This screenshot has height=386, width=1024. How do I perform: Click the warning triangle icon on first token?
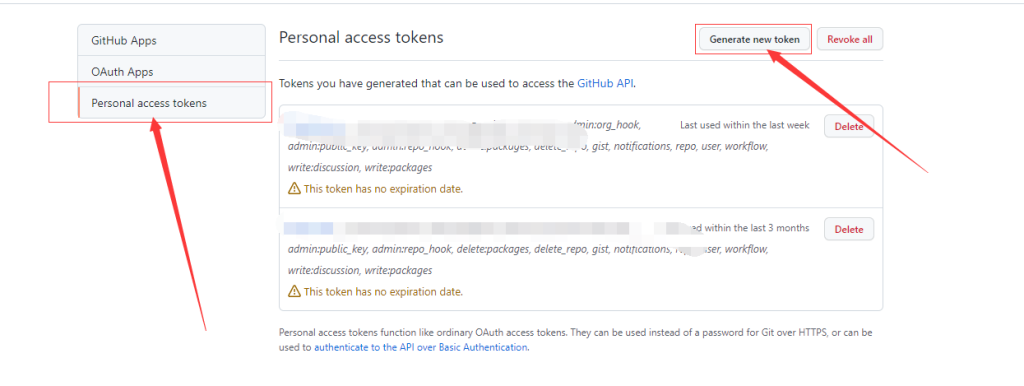tap(295, 189)
